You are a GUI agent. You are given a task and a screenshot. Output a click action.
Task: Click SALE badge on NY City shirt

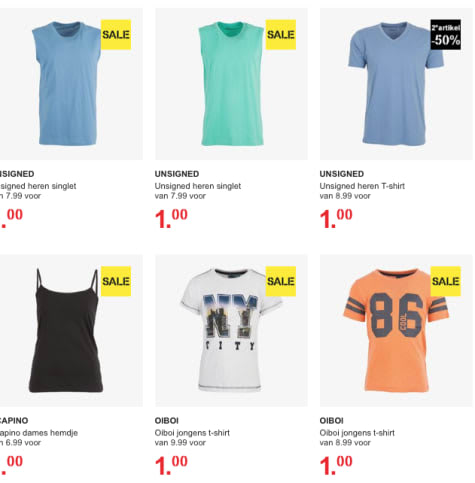coord(281,281)
